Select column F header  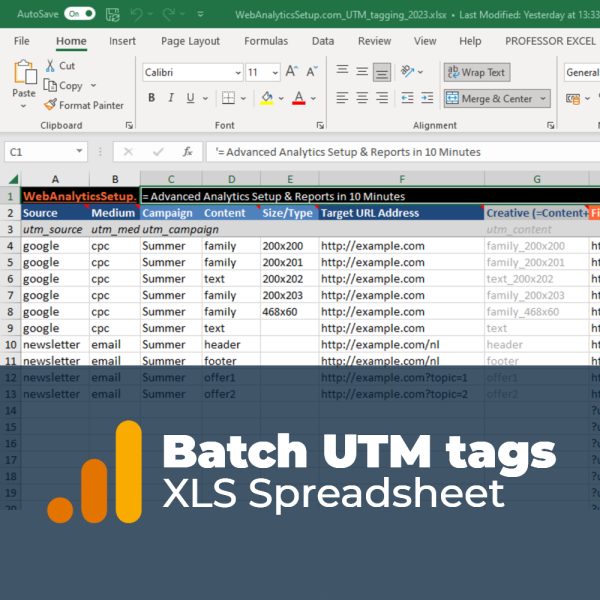pyautogui.click(x=402, y=179)
